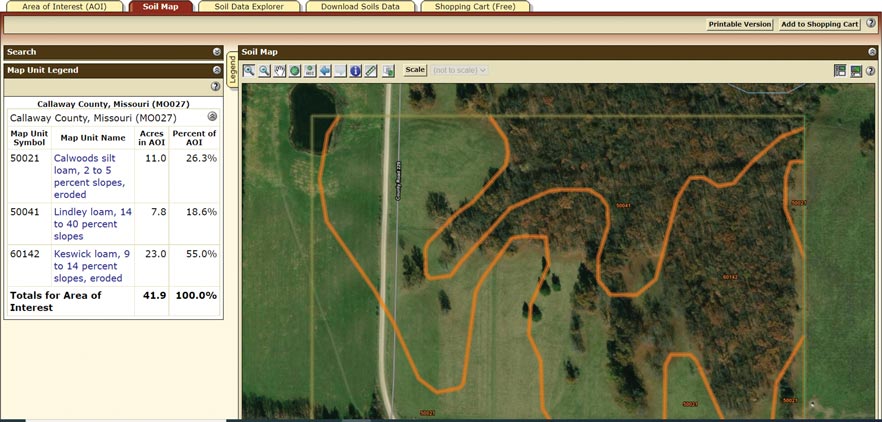882x422 pixels.
Task: Click the previous extent back arrow
Action: 325,71
